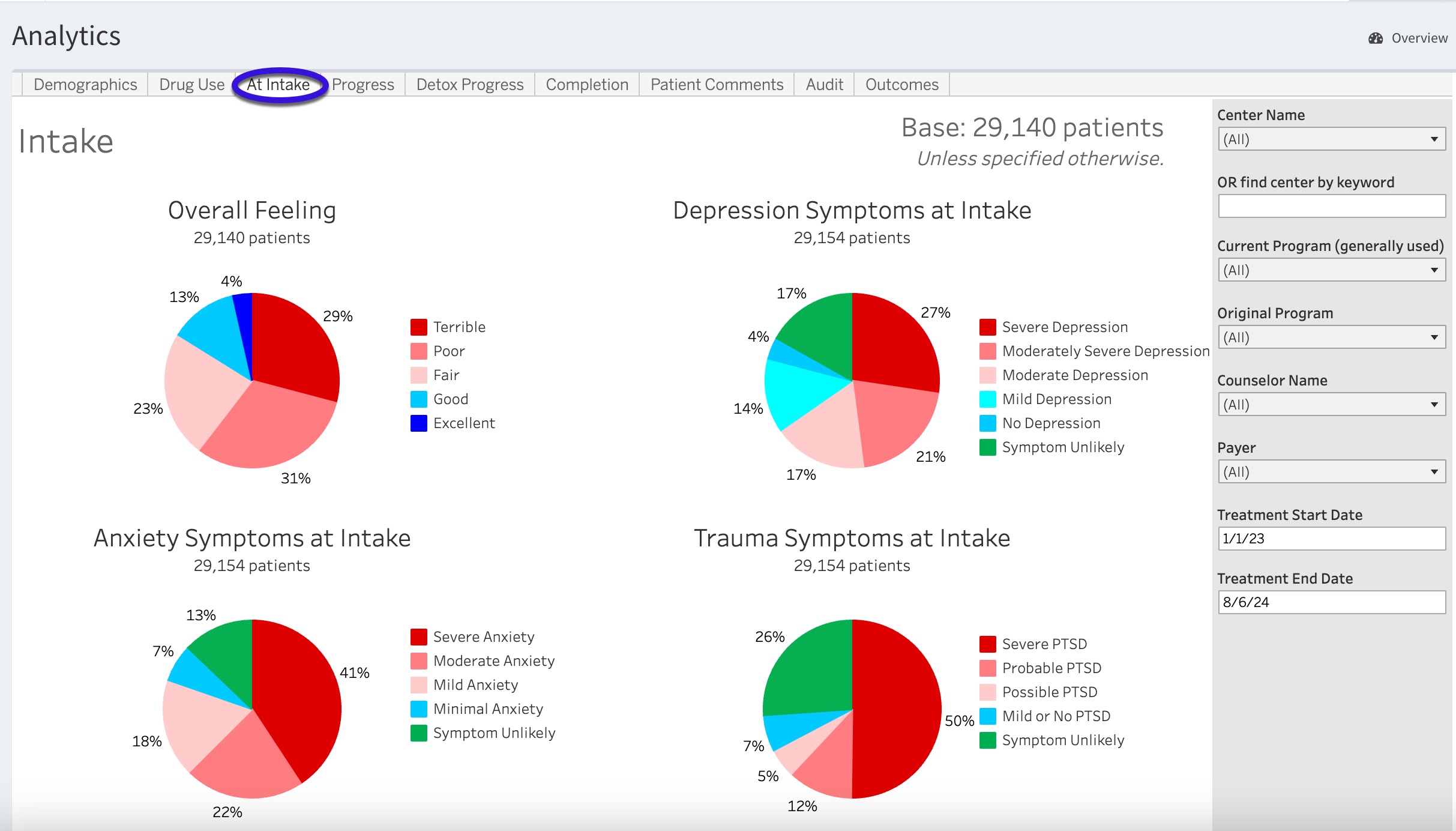This screenshot has height=831, width=1456.
Task: Click the find center by keyword field
Action: [1331, 206]
